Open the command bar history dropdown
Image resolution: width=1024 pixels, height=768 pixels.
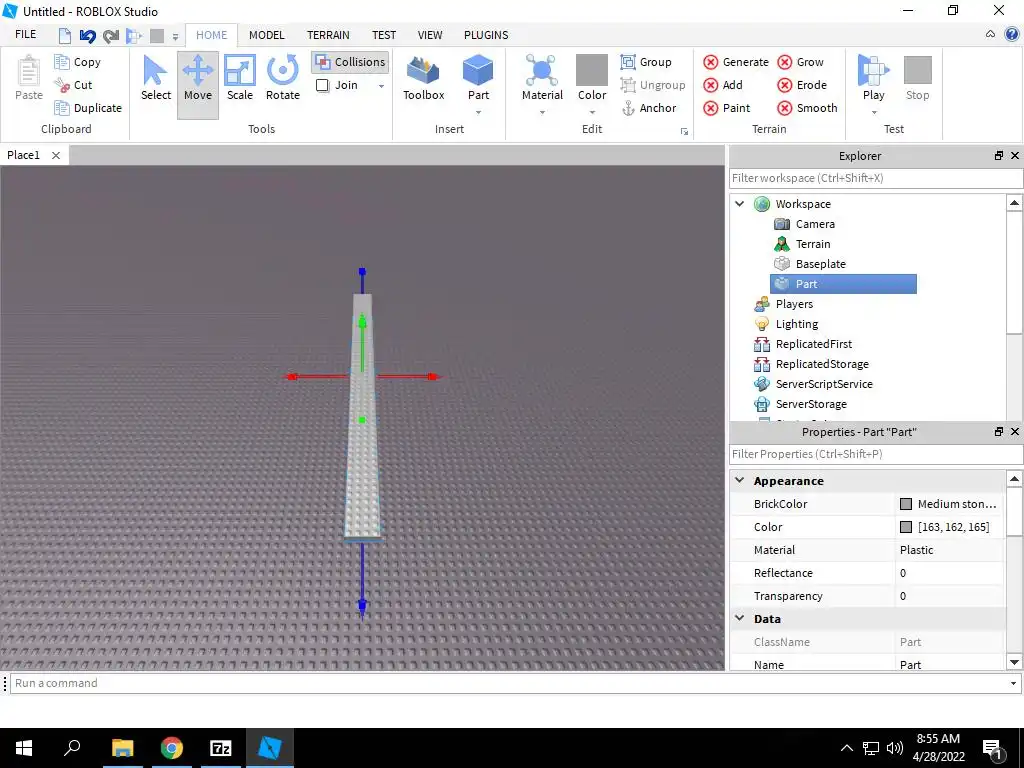pyautogui.click(x=1014, y=684)
